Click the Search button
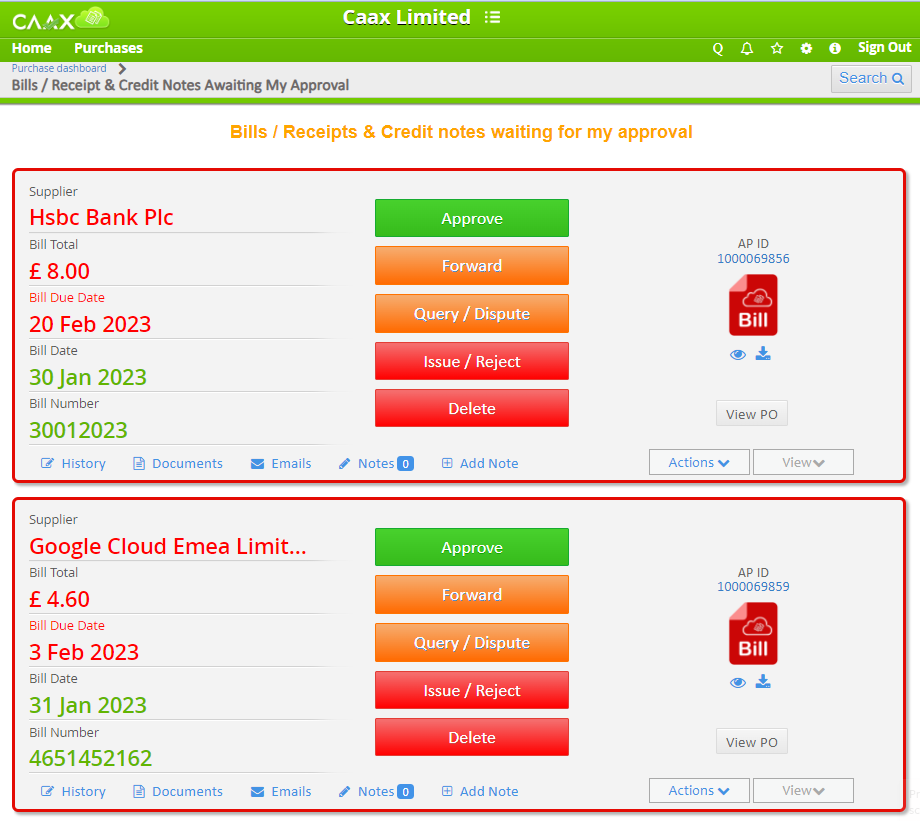 coord(871,79)
